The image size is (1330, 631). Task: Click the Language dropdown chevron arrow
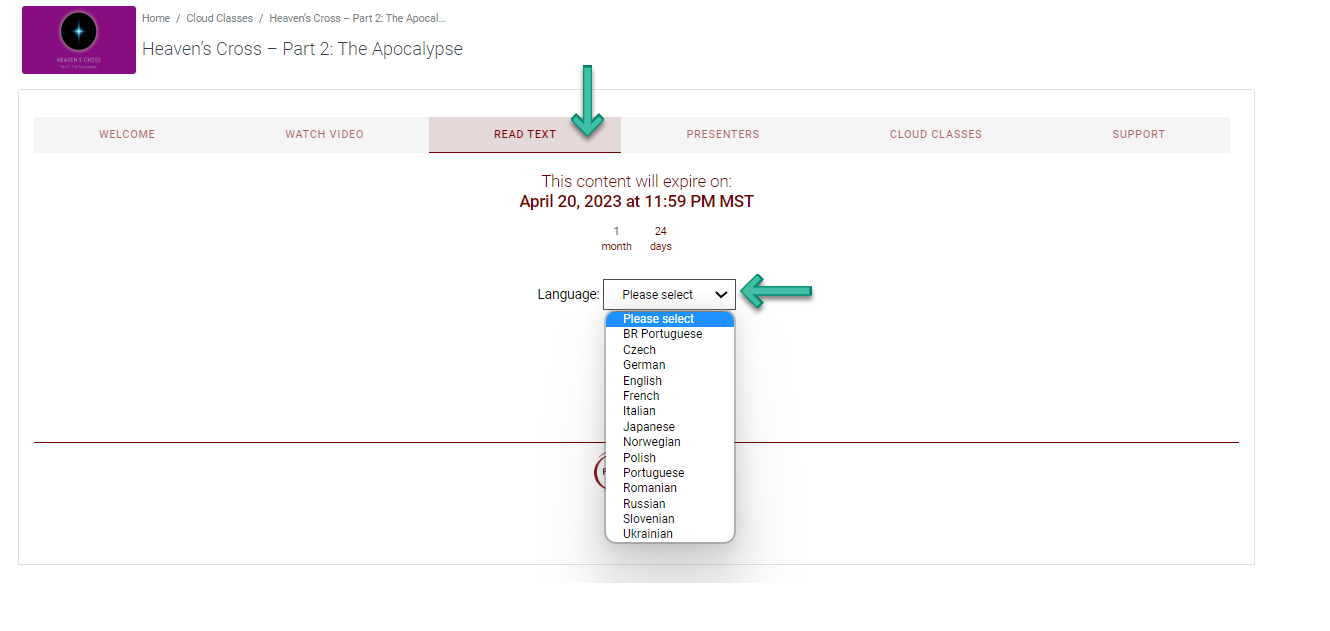click(721, 295)
